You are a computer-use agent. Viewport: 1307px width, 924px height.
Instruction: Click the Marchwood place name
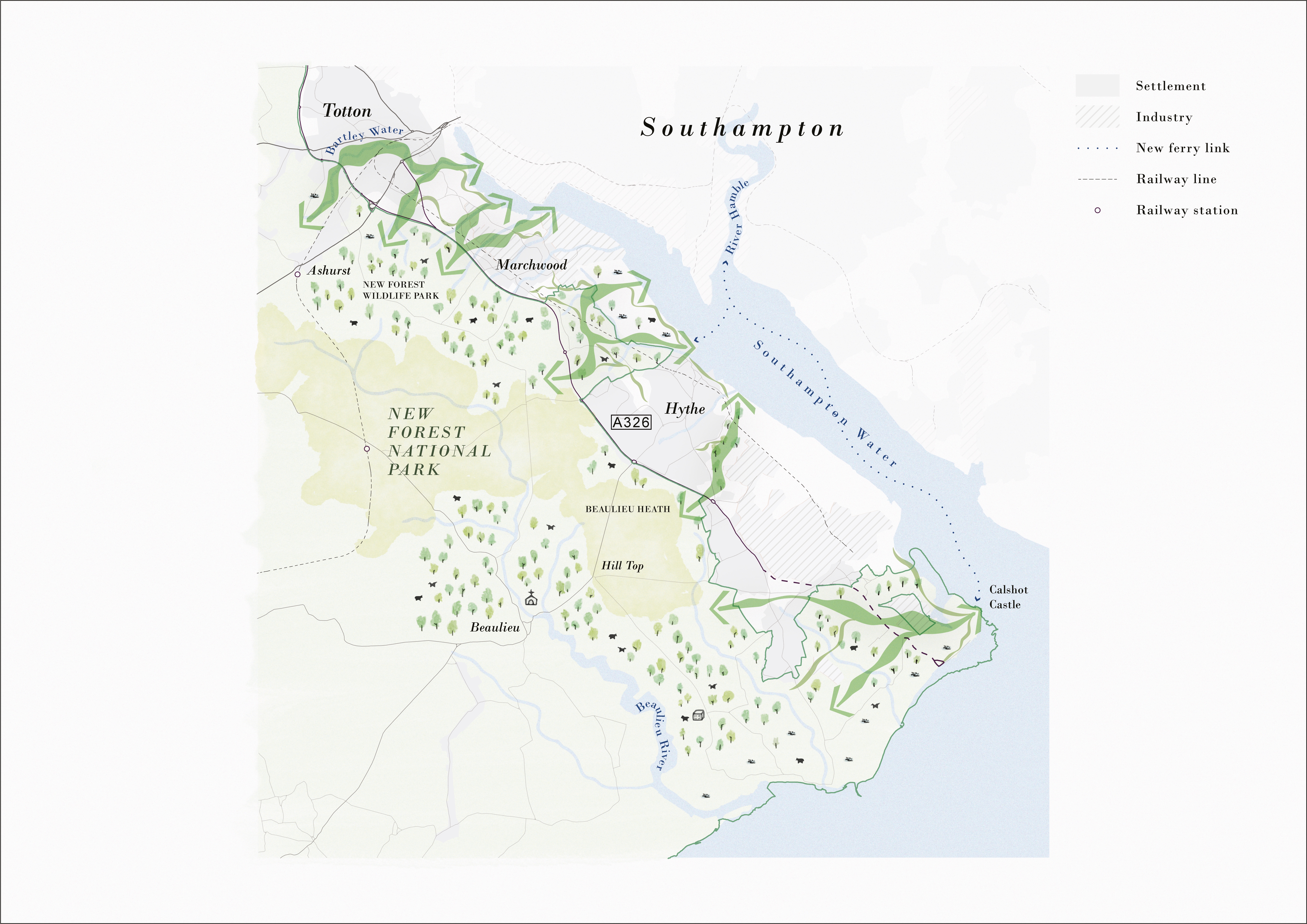coord(531,265)
